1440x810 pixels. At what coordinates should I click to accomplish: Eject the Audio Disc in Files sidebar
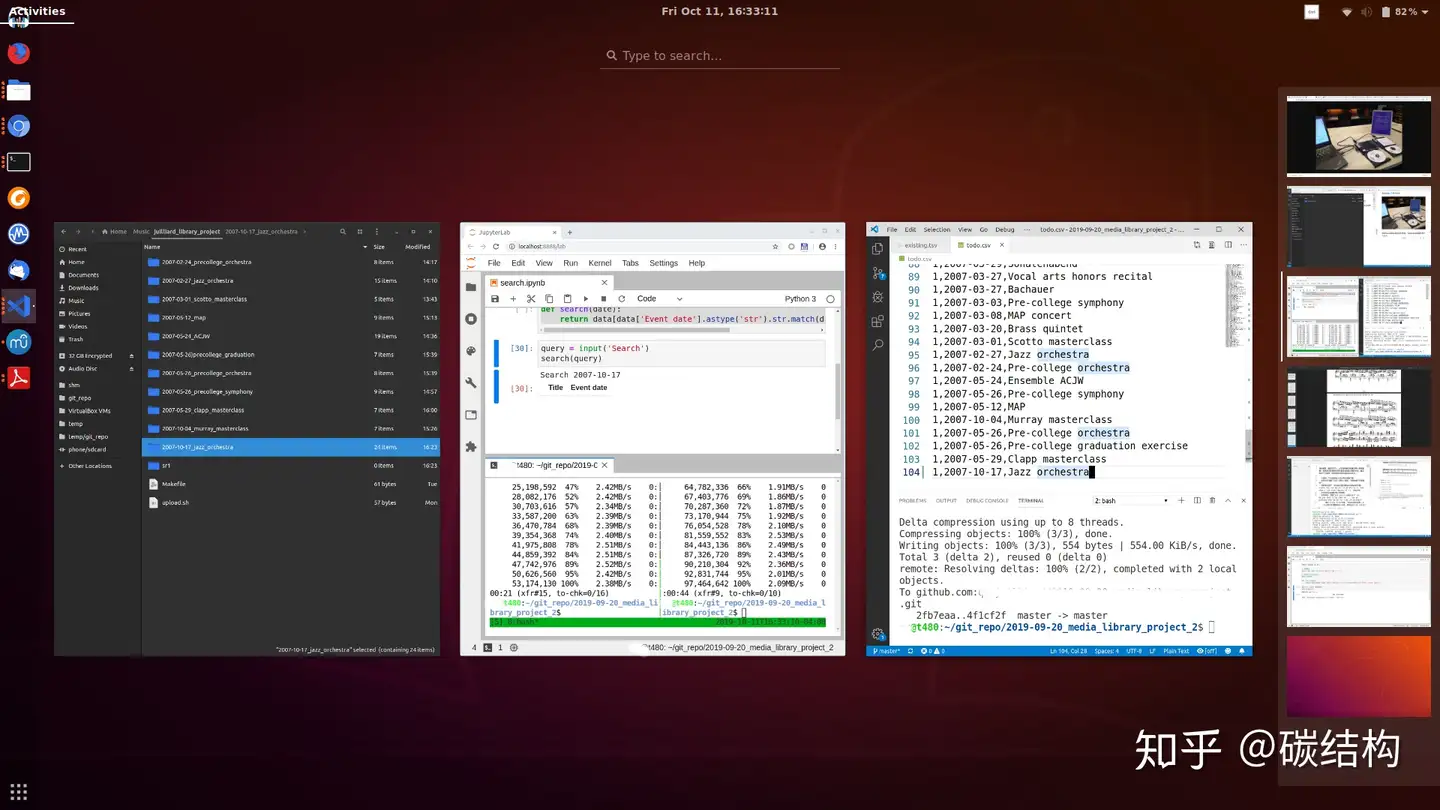[131, 368]
